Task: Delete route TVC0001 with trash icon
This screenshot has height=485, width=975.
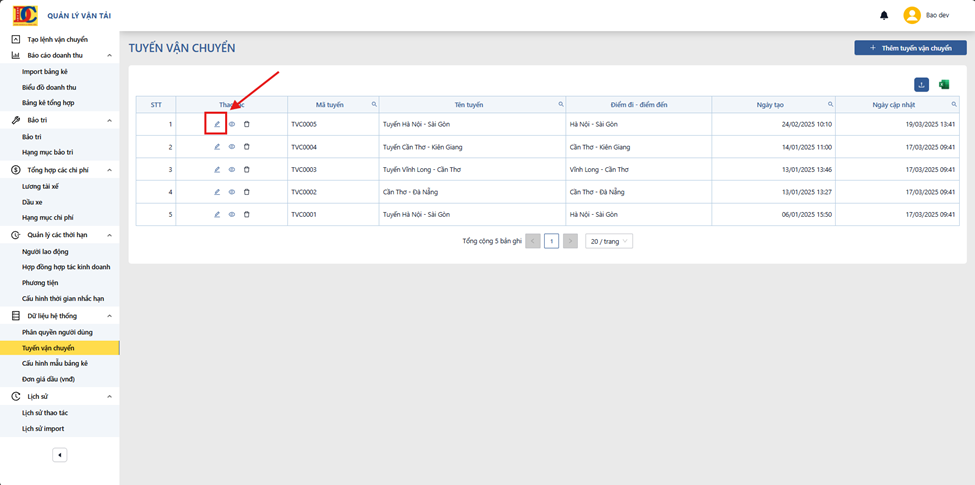Action: (246, 214)
